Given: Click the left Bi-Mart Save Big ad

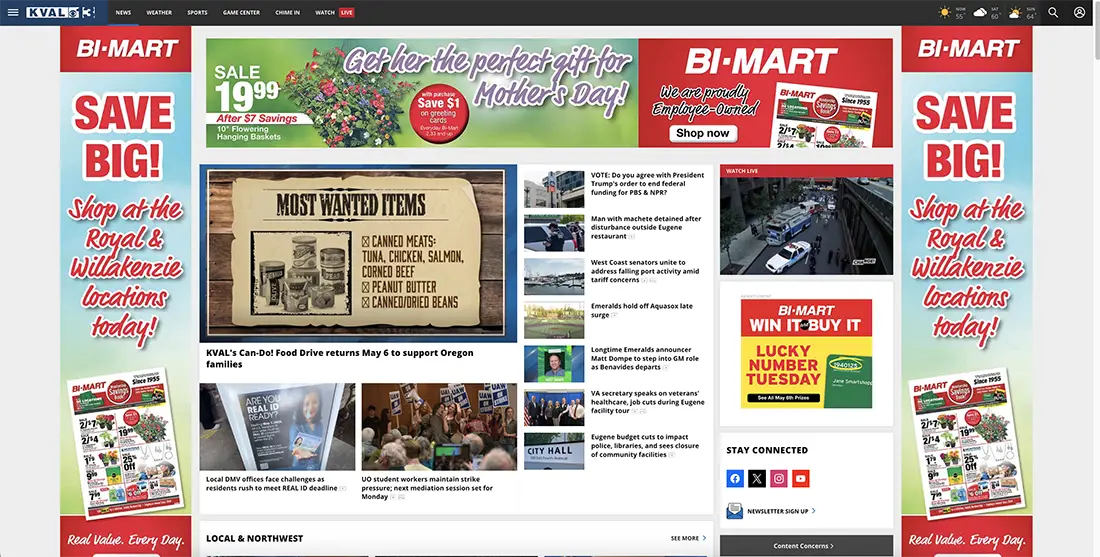Looking at the screenshot, I should coord(126,291).
